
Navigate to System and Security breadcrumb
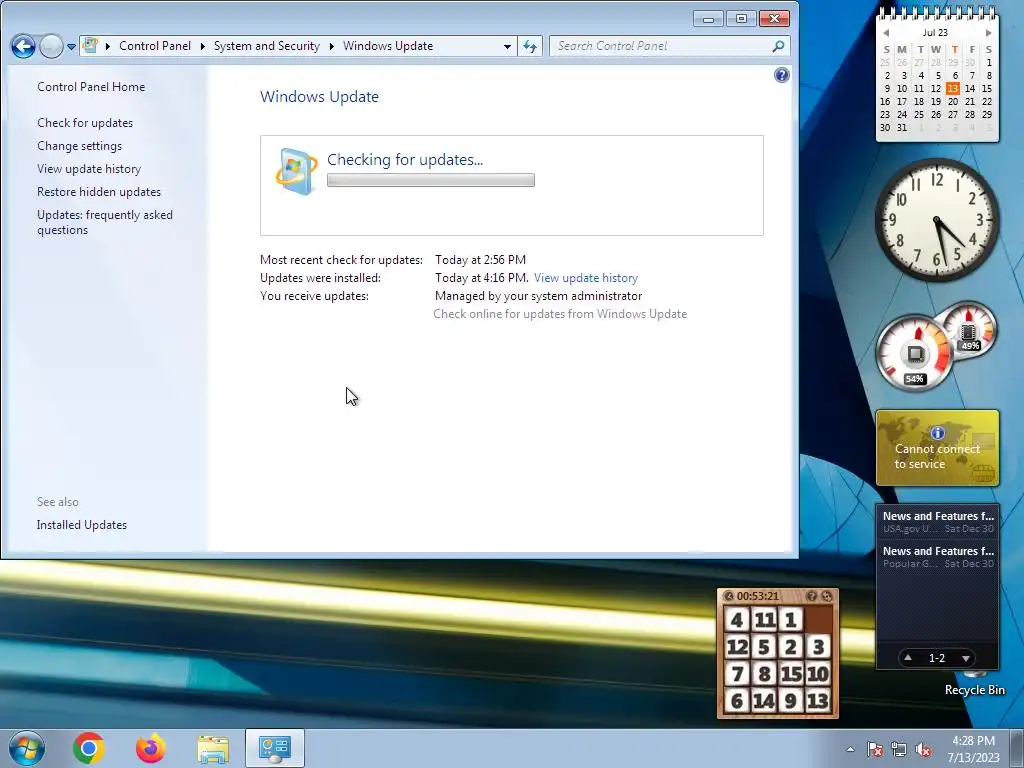266,46
